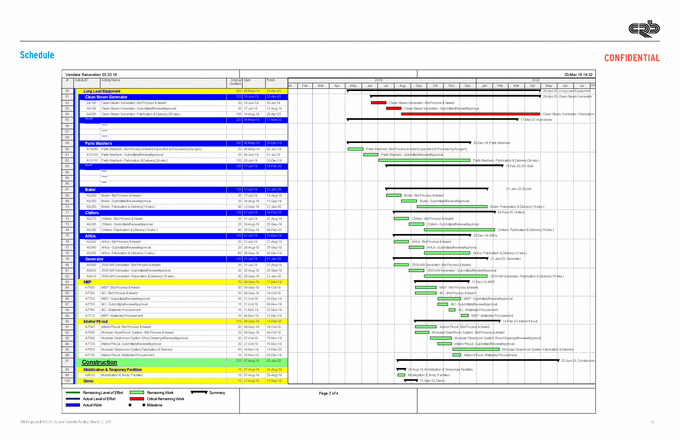Click the red CONFIDENTIAL label

(x=631, y=58)
